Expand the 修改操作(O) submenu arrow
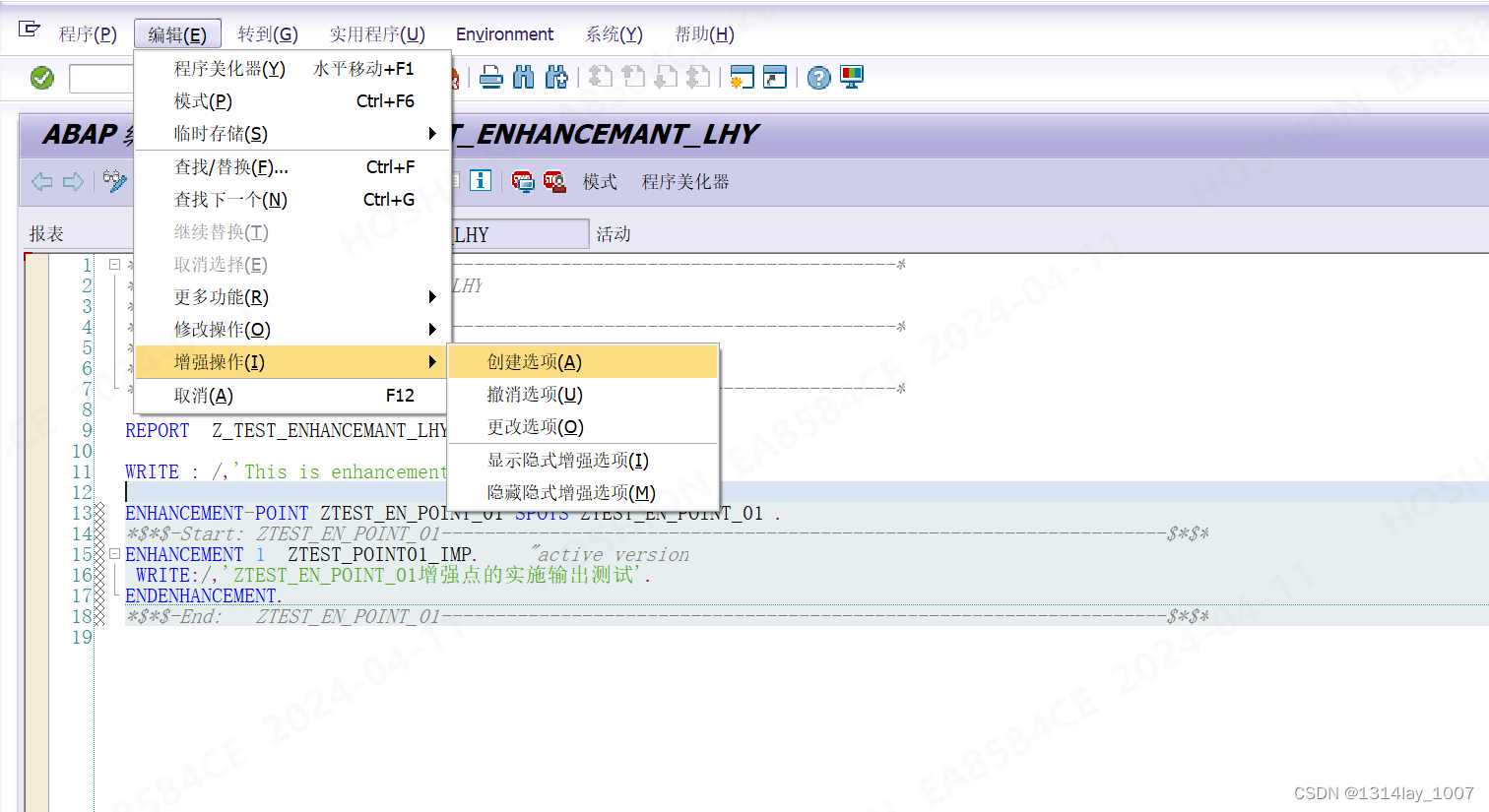 point(432,329)
